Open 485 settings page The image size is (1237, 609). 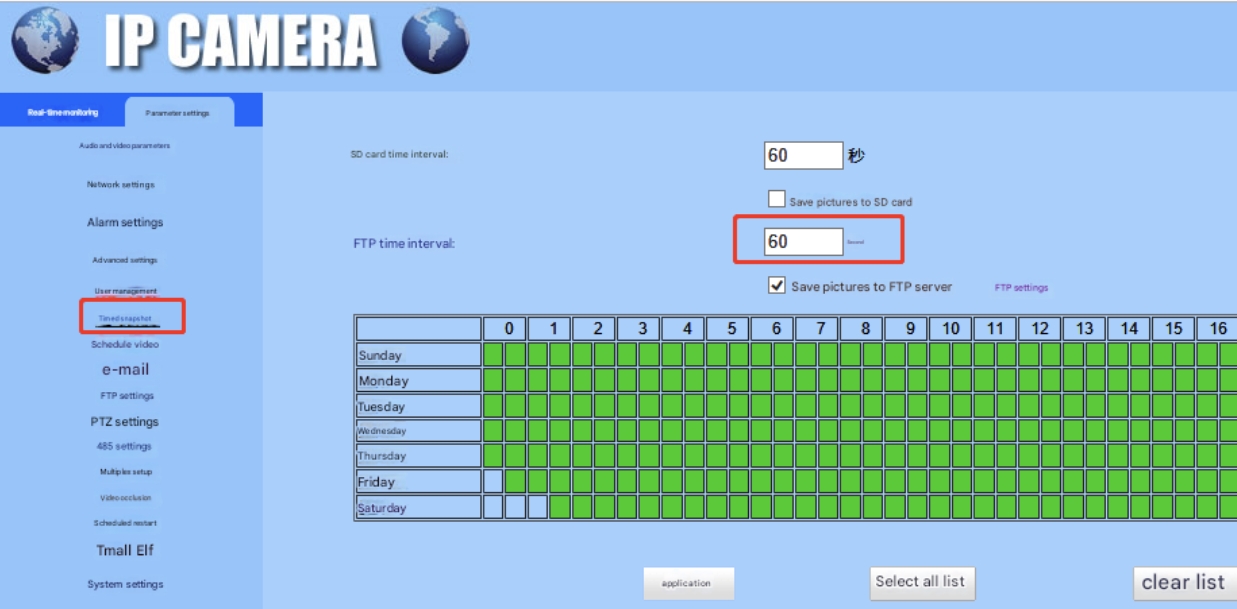(x=124, y=447)
